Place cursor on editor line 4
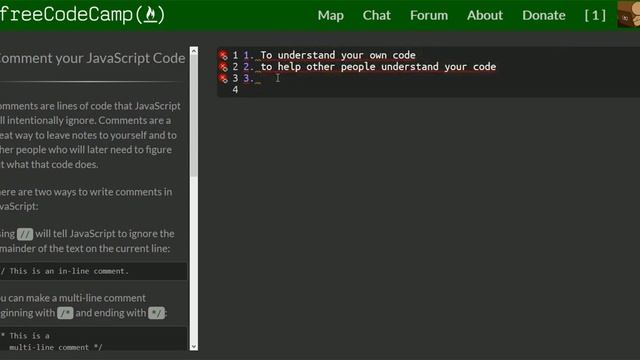Image resolution: width=640 pixels, height=360 pixels. 441,90
